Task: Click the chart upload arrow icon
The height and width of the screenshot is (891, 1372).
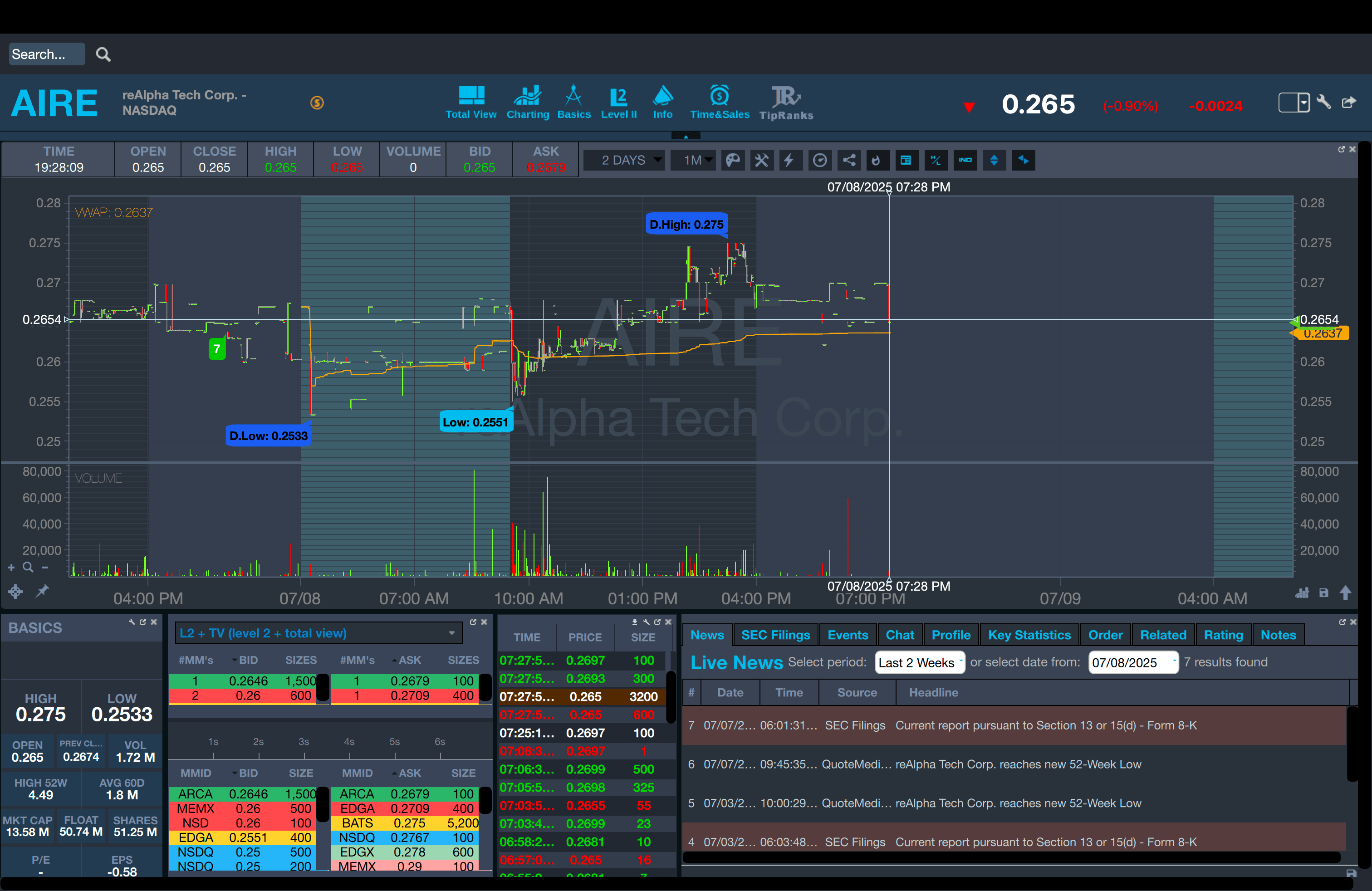Action: click(x=1346, y=592)
